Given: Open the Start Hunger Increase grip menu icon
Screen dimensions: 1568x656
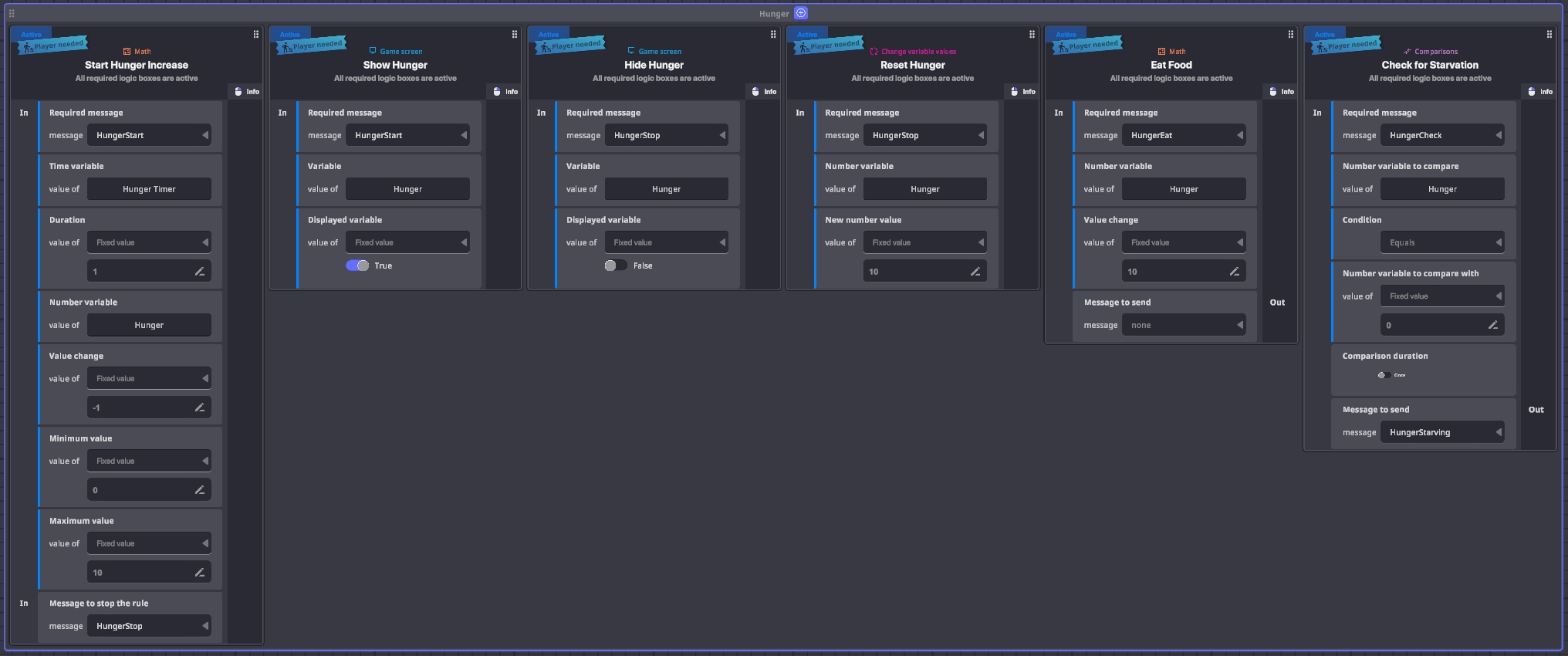Looking at the screenshot, I should (256, 35).
